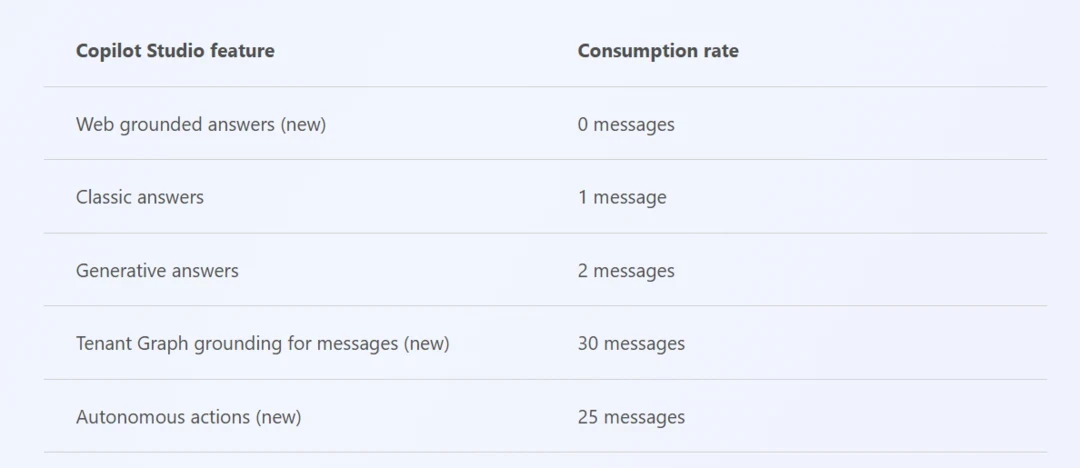Viewport: 1080px width, 468px height.
Task: Select the "Tenant Graph grounding for messages" cell
Action: (x=262, y=344)
